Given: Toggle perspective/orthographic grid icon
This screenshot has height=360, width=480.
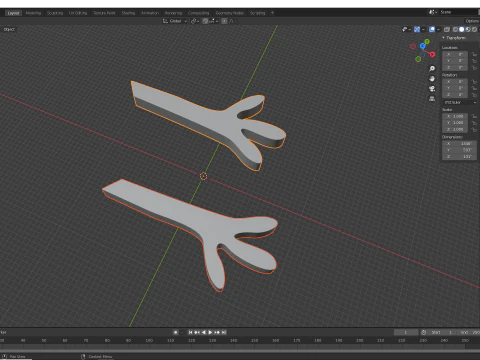Looking at the screenshot, I should pos(432,99).
